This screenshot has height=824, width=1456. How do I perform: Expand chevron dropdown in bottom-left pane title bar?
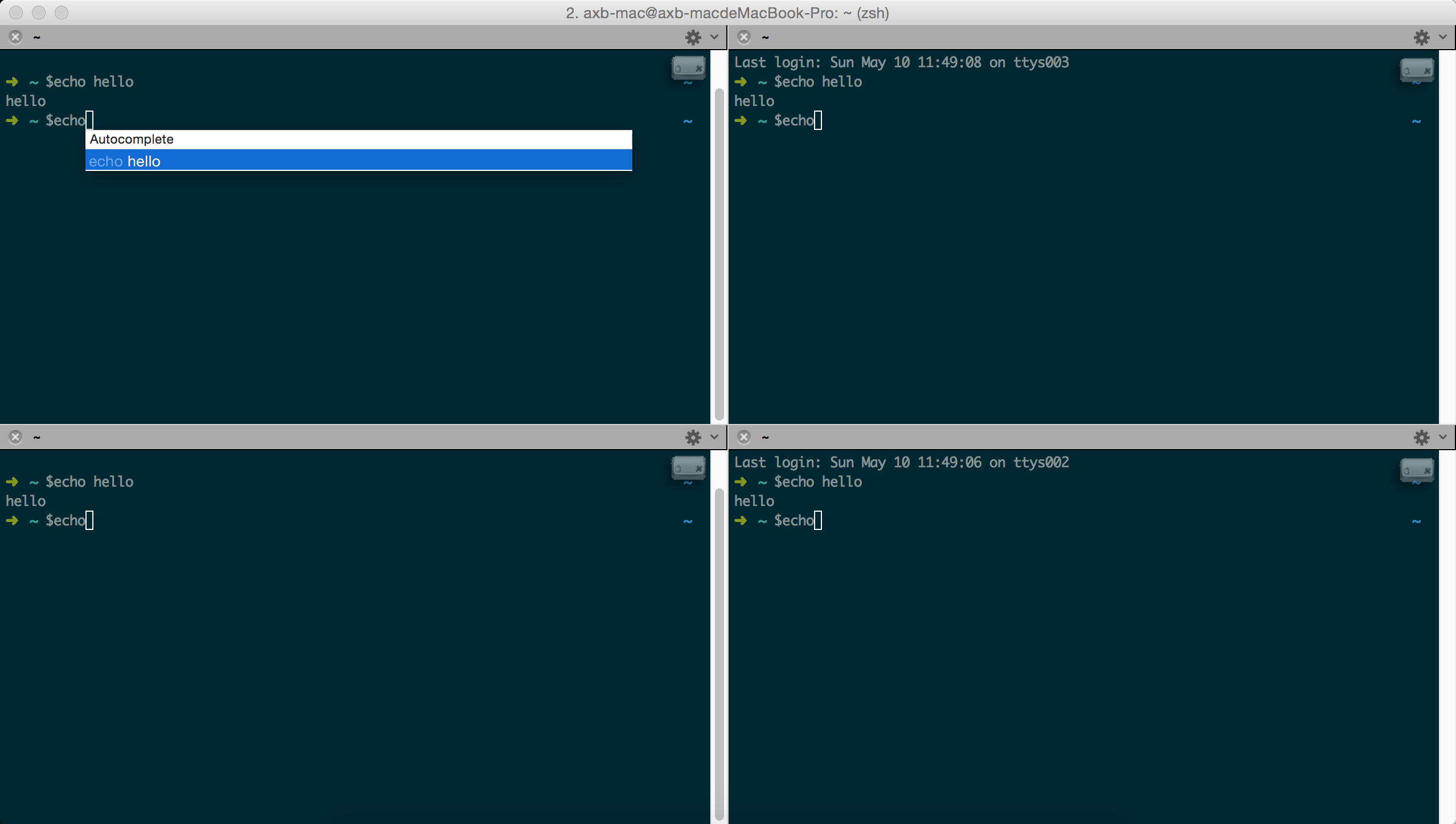coord(714,437)
